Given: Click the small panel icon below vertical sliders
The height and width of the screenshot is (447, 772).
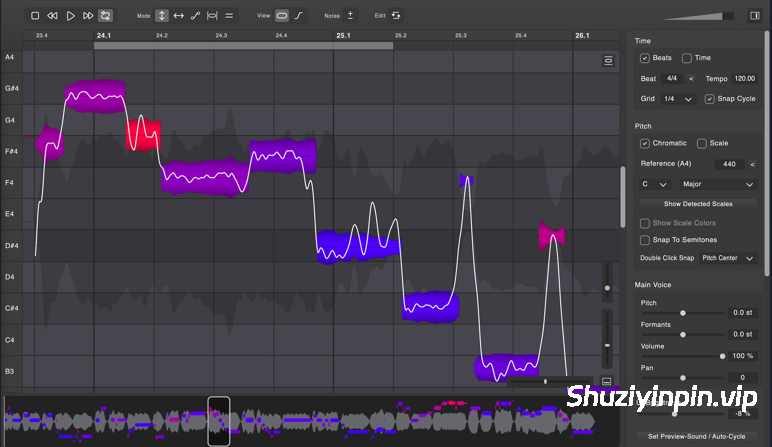Looking at the screenshot, I should pyautogui.click(x=607, y=382).
